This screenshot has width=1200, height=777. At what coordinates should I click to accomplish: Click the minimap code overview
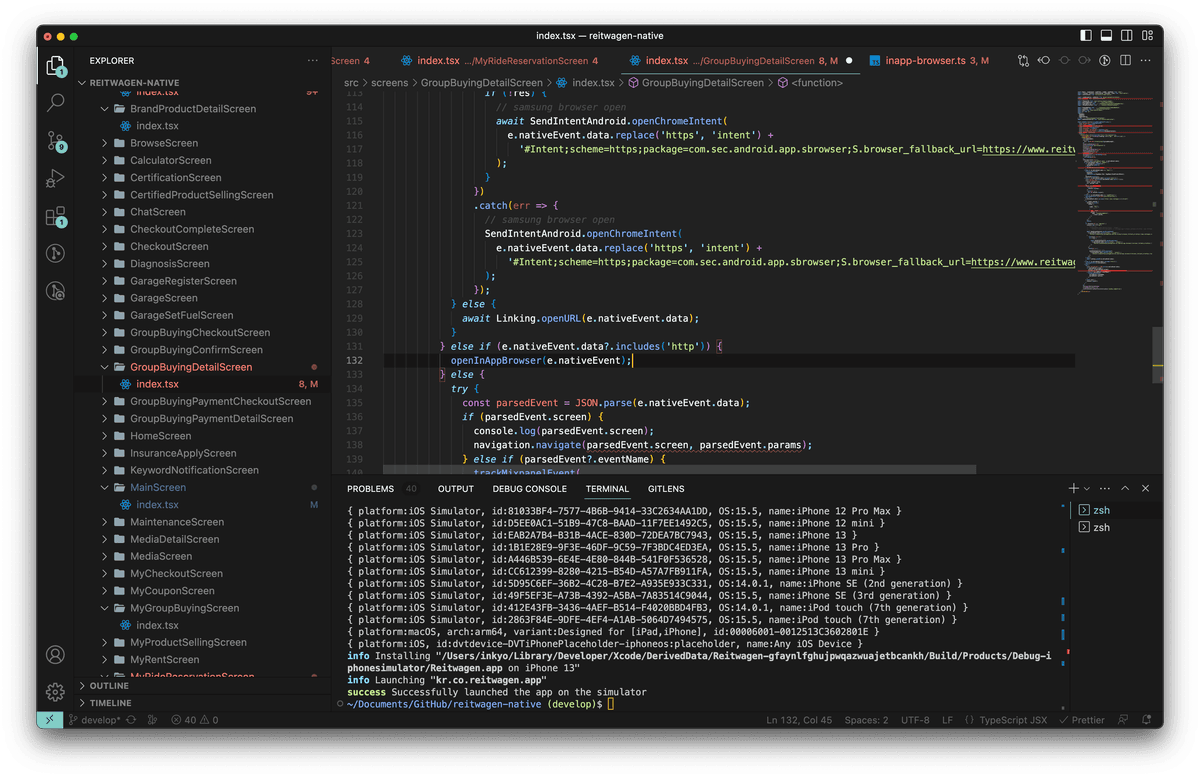pos(1114,190)
